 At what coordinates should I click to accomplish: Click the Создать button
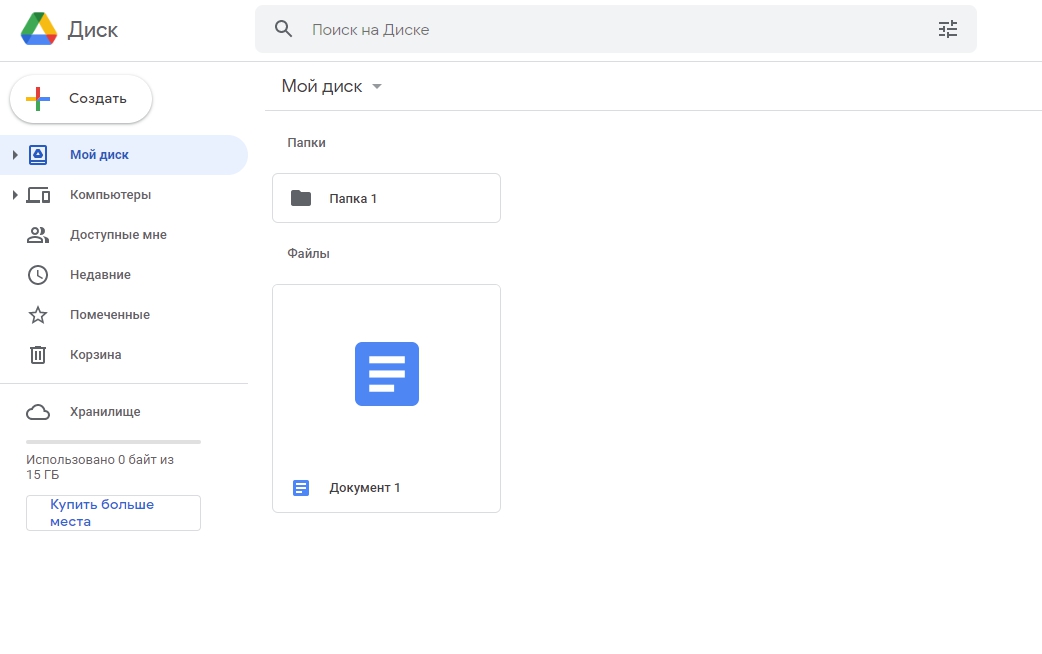pyautogui.click(x=81, y=98)
